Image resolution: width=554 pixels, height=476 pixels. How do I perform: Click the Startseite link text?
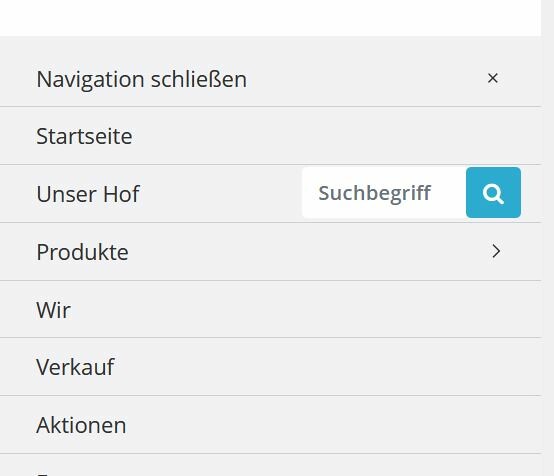coord(84,136)
